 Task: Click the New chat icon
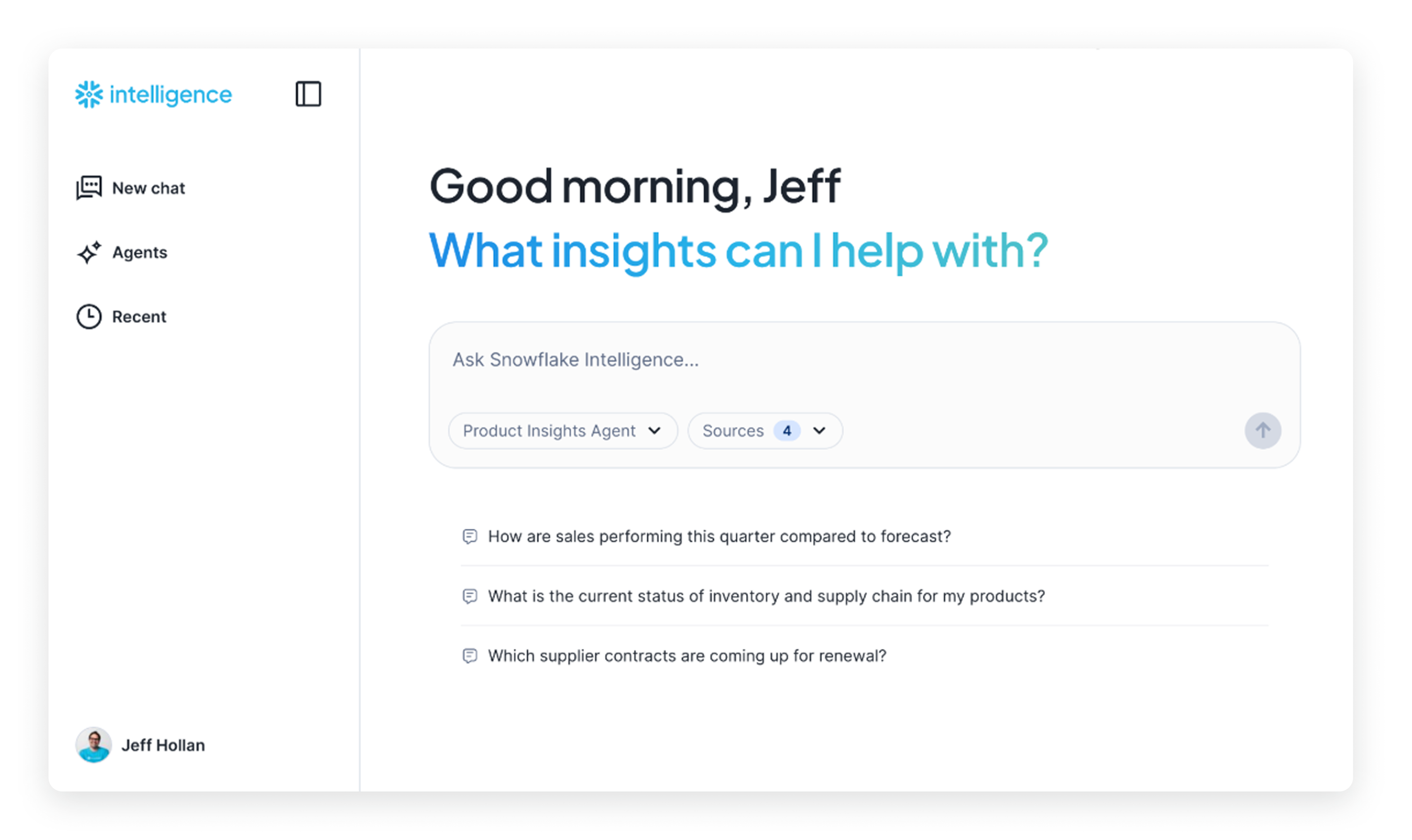[89, 187]
